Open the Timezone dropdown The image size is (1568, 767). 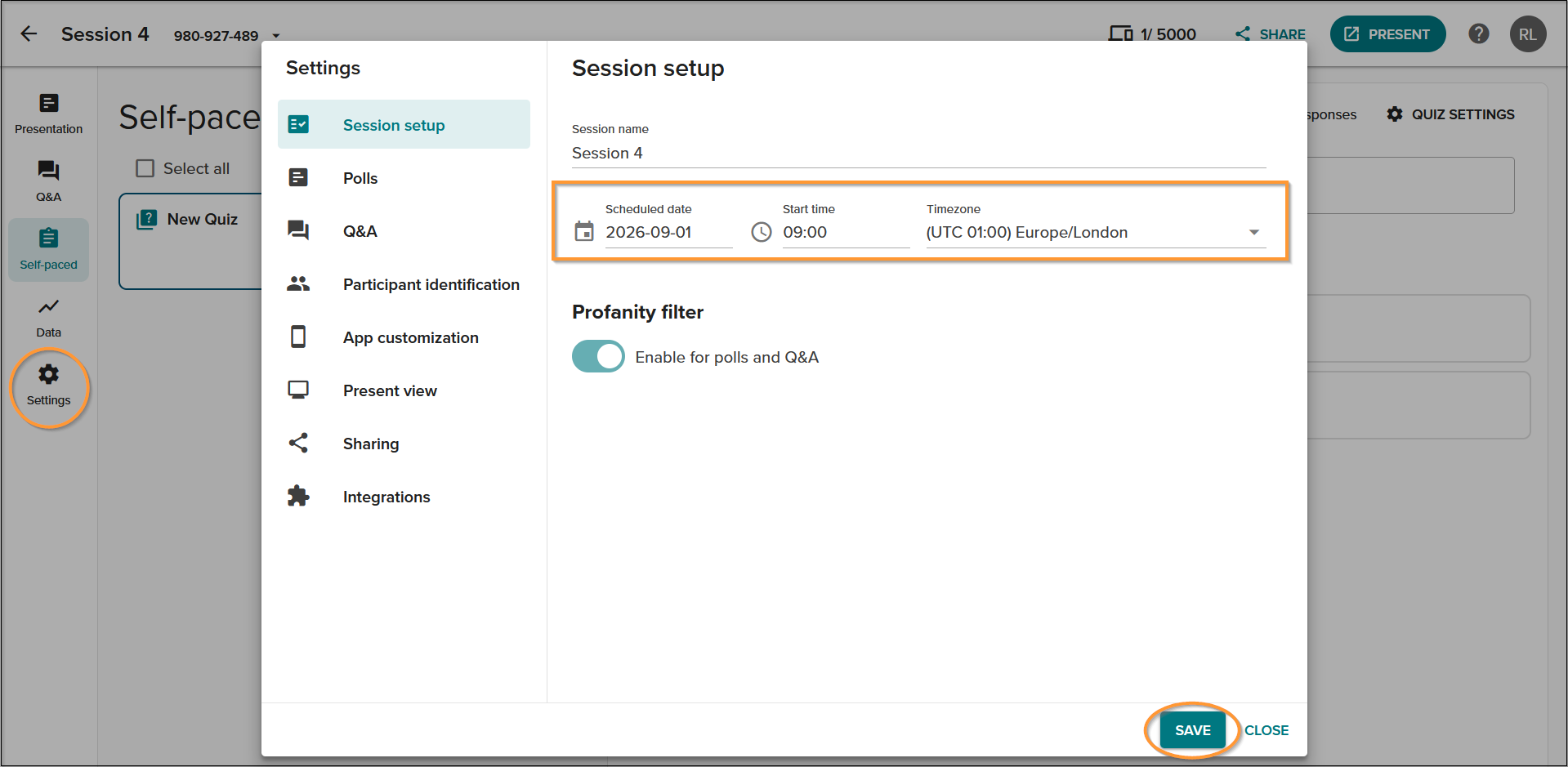pyautogui.click(x=1096, y=232)
